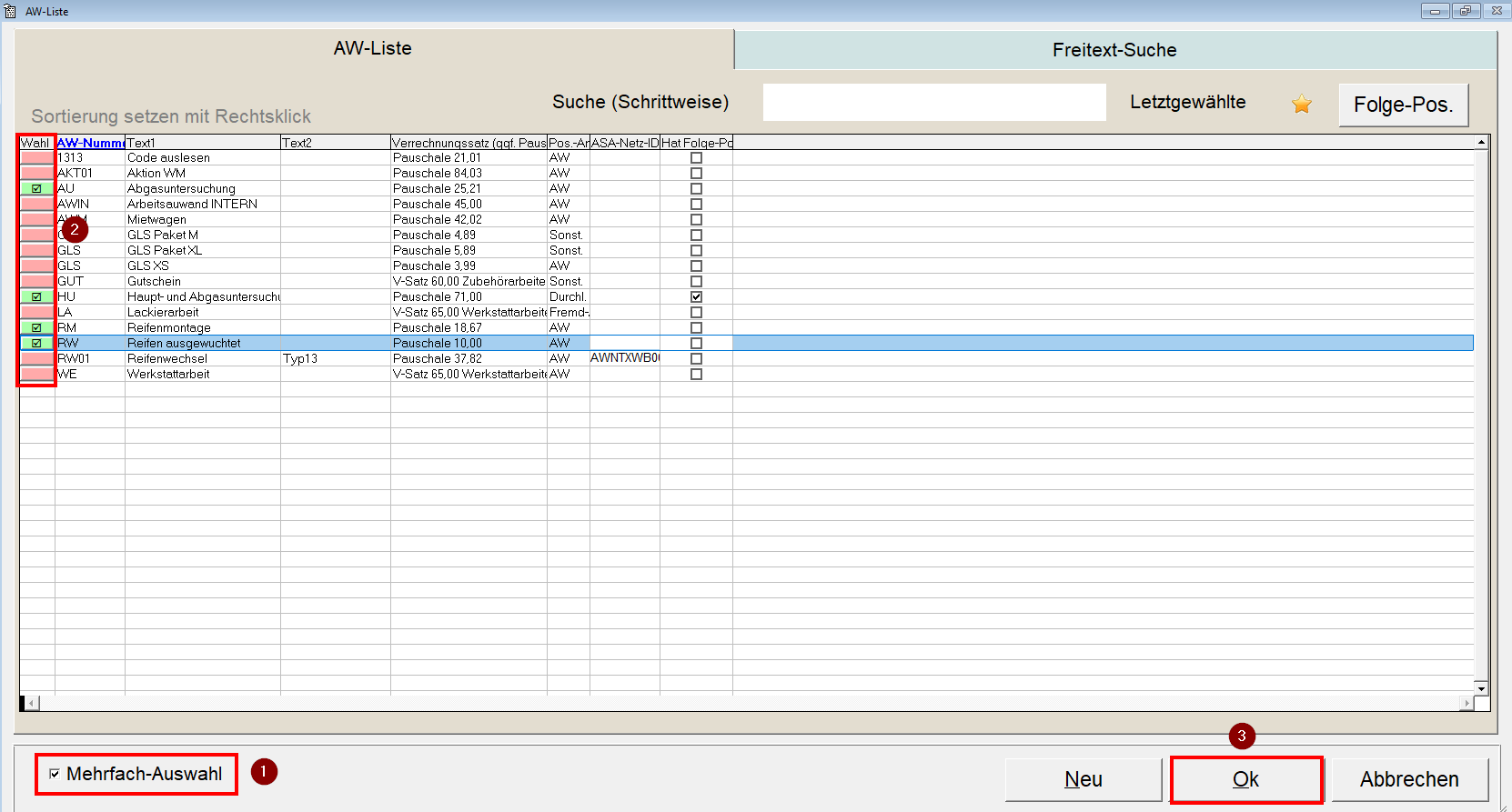Toggle Hat Folge-Pos checkbox for Lackierarbeit row
Screen dimensions: 1512x812
coord(696,313)
